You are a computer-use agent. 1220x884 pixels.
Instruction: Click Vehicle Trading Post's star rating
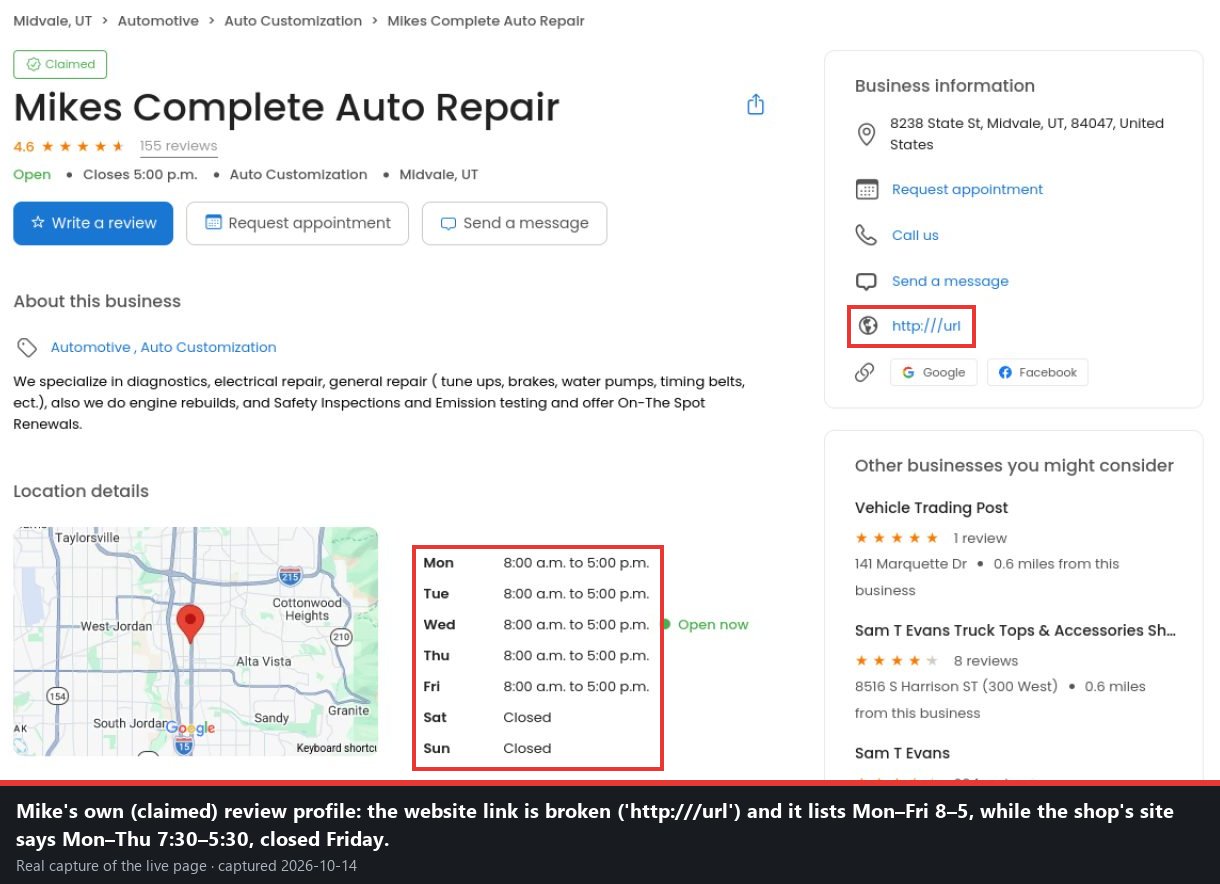897,538
